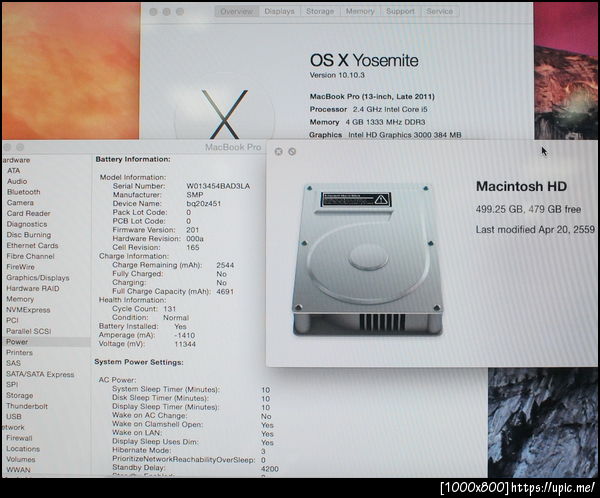600x498 pixels.
Task: Select ATA in the sidebar
Action: (x=14, y=170)
